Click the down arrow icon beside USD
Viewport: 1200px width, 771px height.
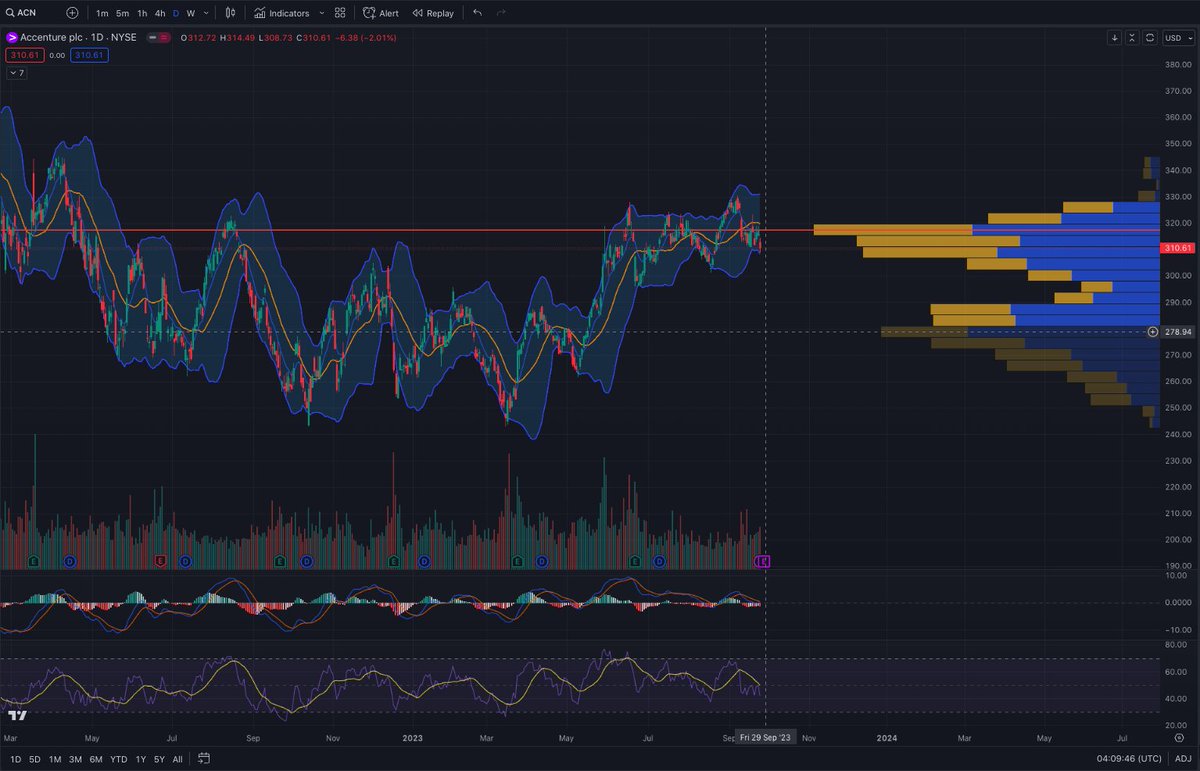point(1115,38)
